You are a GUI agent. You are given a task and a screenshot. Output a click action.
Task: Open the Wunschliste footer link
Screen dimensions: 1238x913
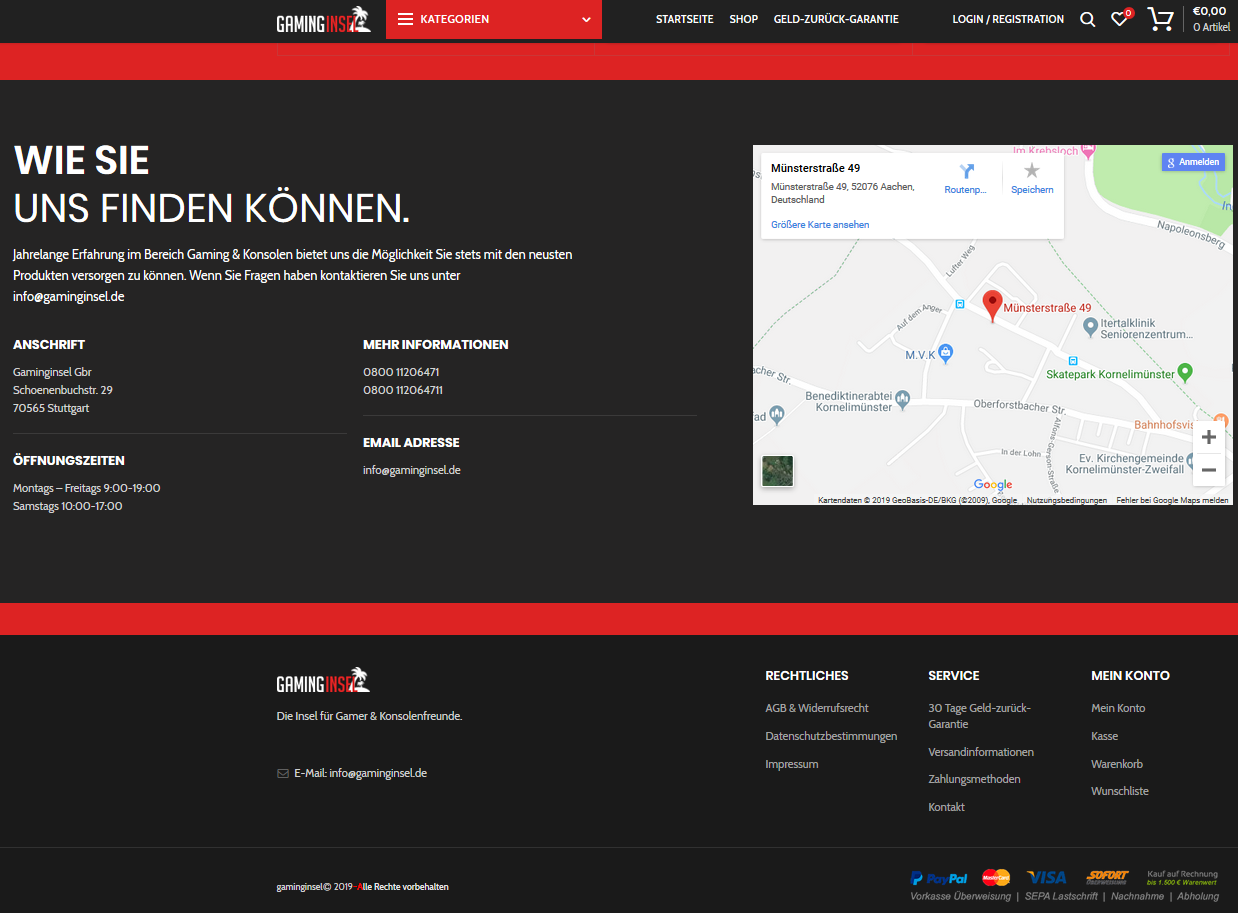[x=1120, y=791]
